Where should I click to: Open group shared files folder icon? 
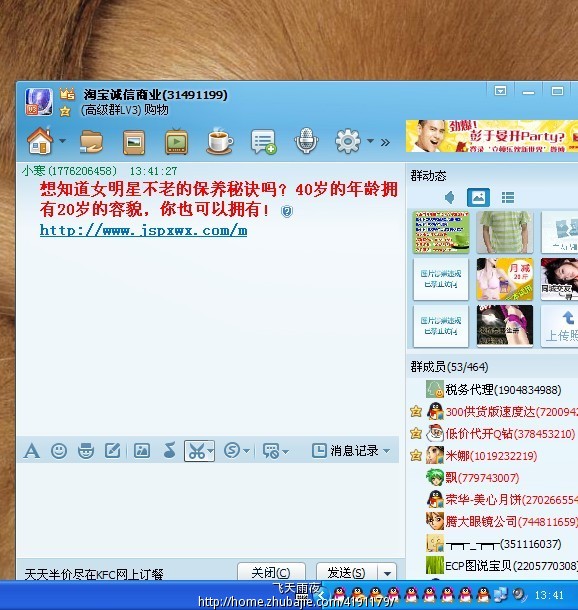pyautogui.click(x=91, y=142)
